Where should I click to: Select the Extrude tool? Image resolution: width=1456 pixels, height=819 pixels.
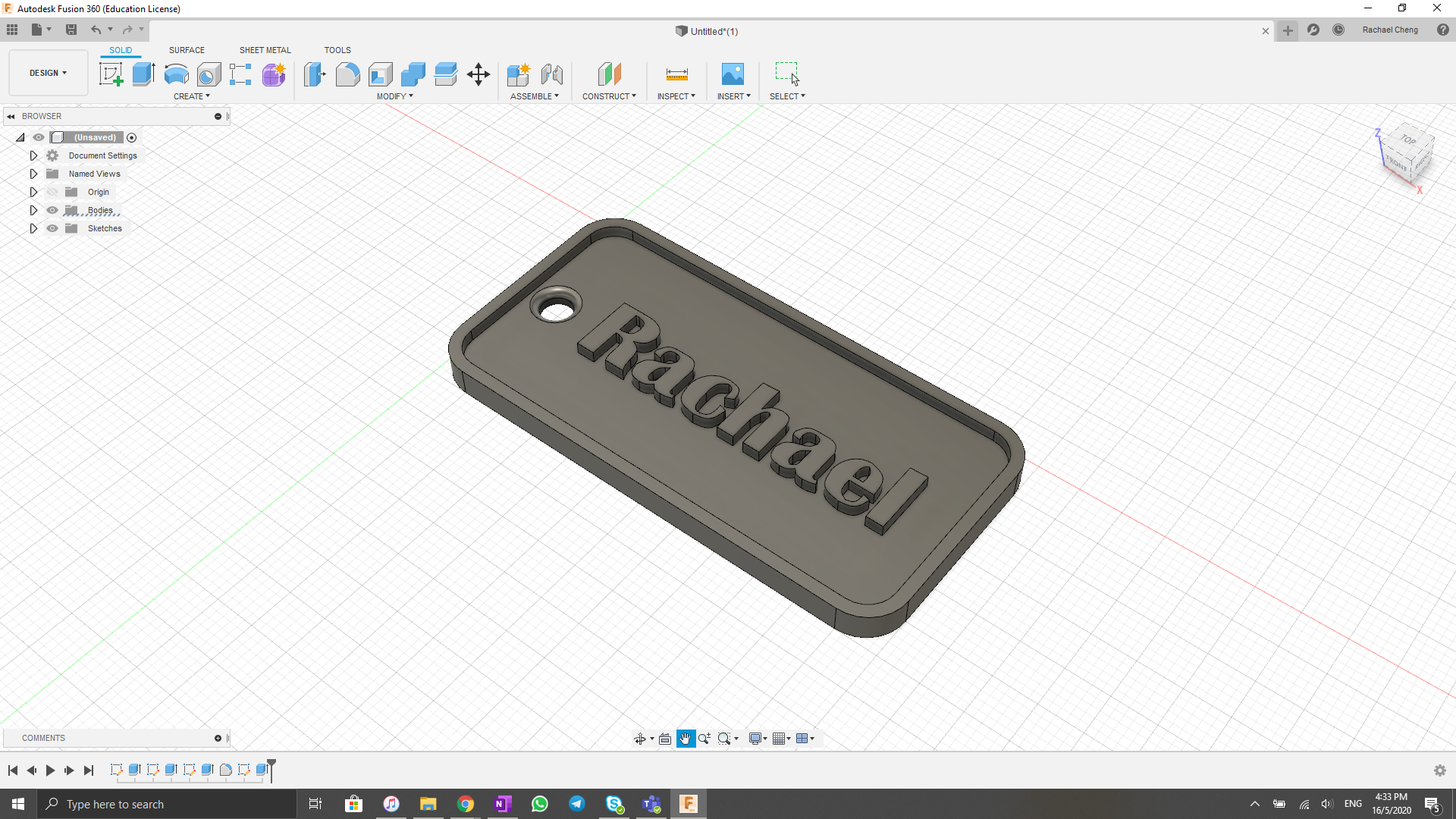pyautogui.click(x=143, y=74)
